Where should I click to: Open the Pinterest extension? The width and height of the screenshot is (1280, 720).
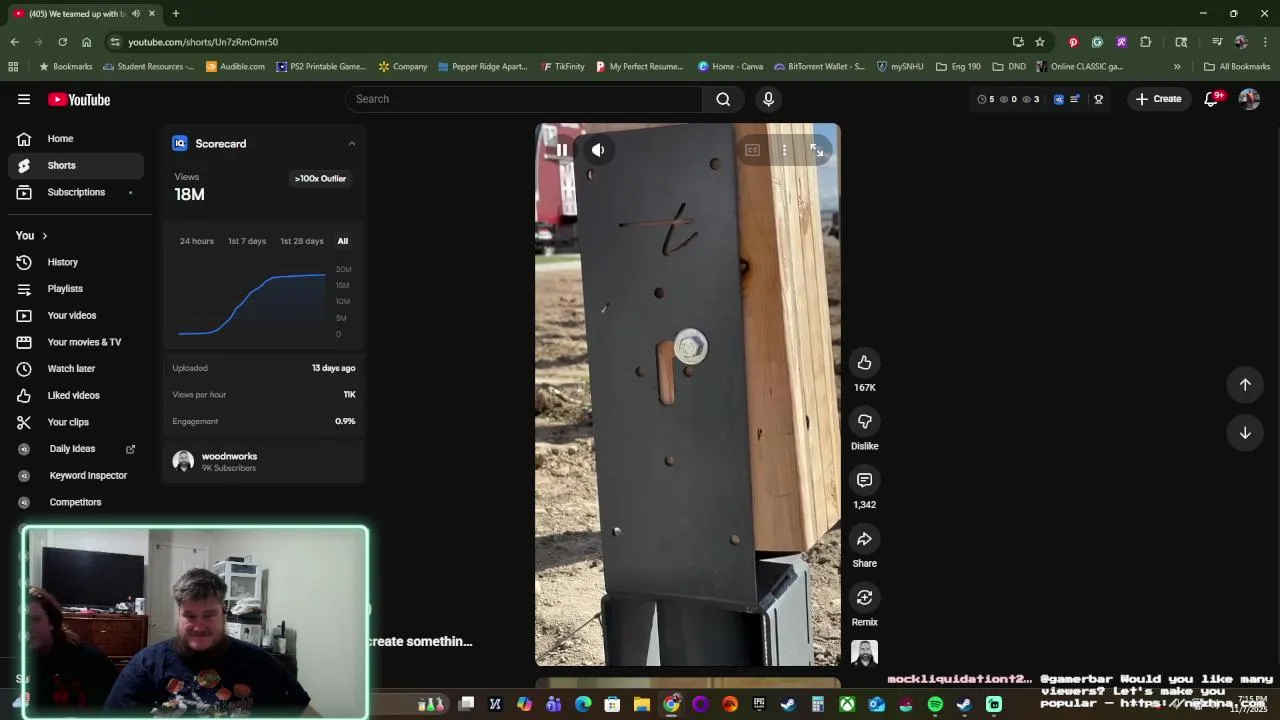tap(1073, 42)
